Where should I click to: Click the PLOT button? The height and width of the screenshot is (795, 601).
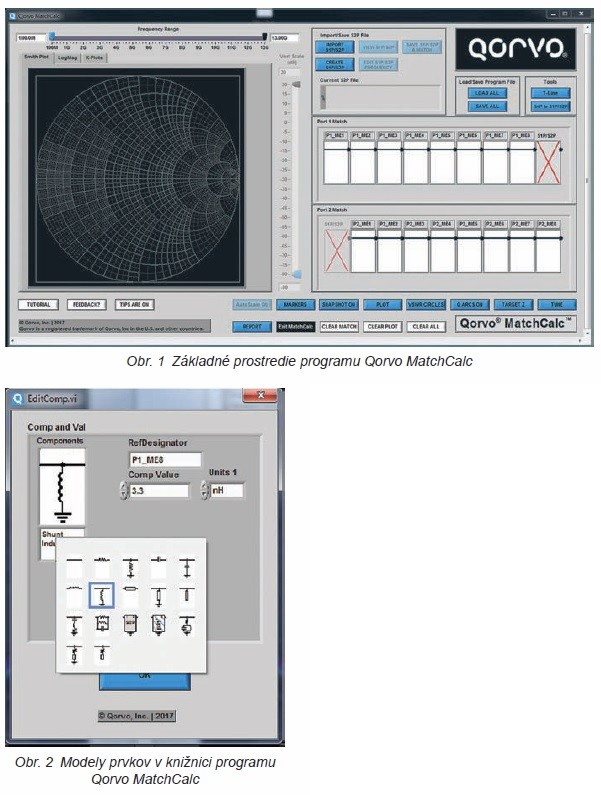tap(382, 305)
